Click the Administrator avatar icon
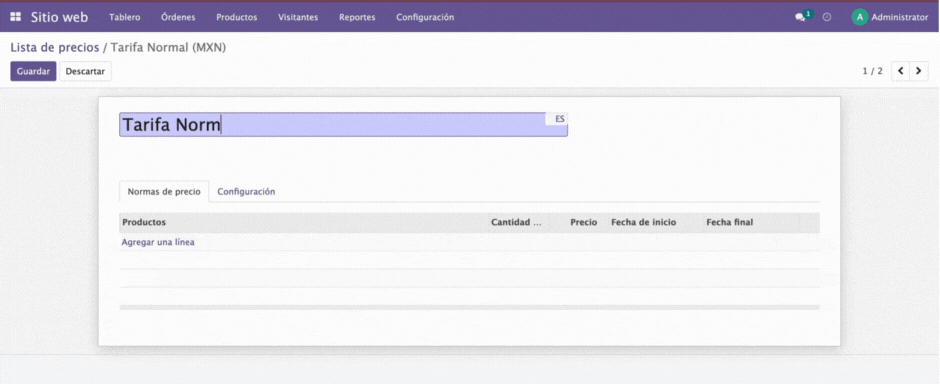The height and width of the screenshot is (384, 940). tap(859, 17)
